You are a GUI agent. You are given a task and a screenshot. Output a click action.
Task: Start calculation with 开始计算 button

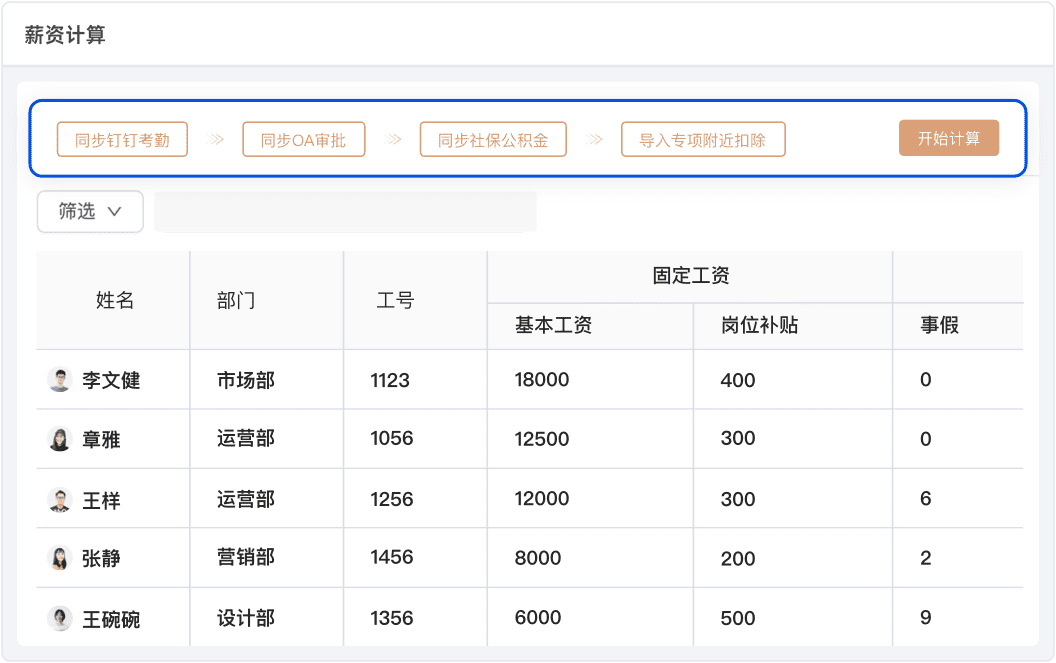948,139
